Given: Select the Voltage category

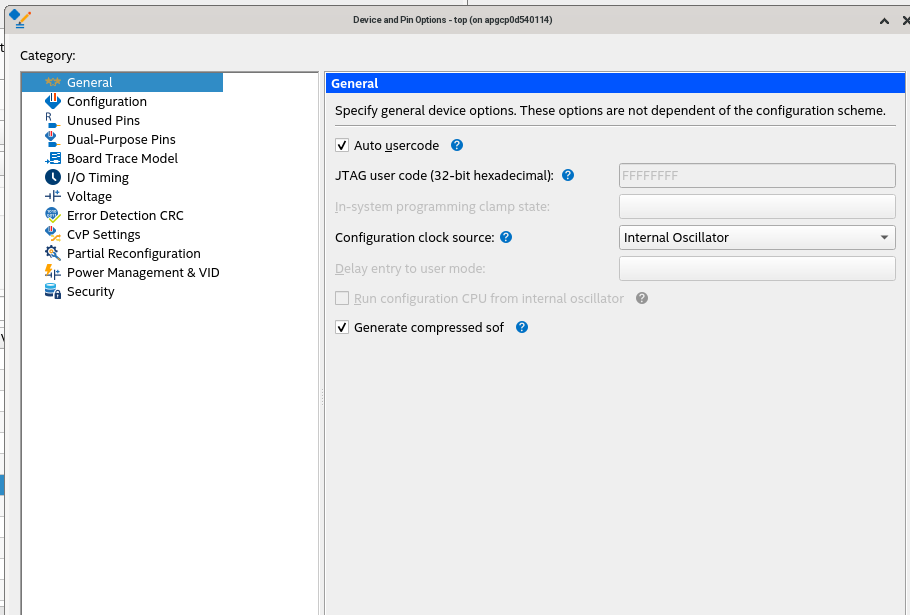Looking at the screenshot, I should [89, 196].
